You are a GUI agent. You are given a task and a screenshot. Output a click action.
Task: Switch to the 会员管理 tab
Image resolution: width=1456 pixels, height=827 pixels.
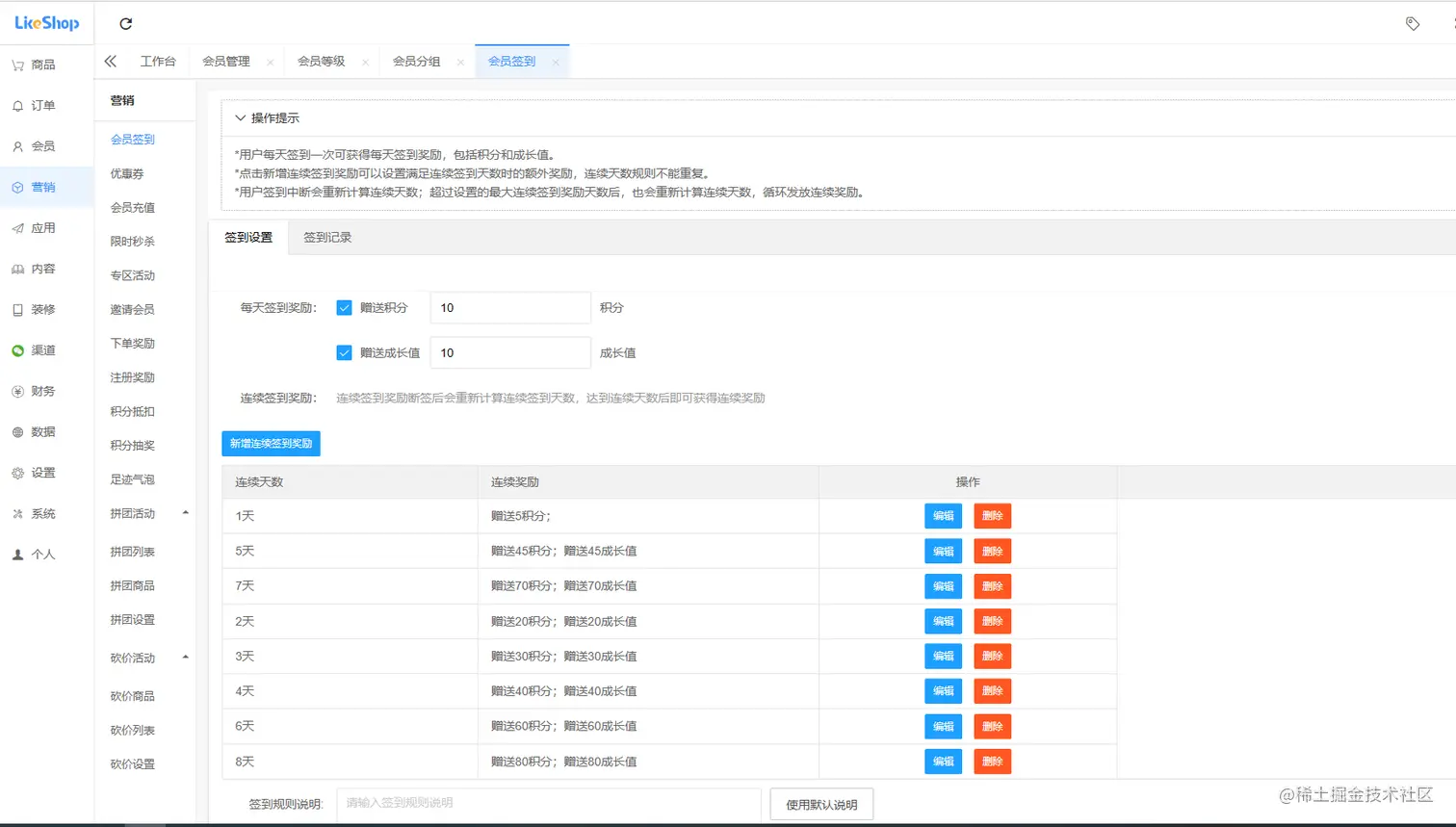coord(226,61)
